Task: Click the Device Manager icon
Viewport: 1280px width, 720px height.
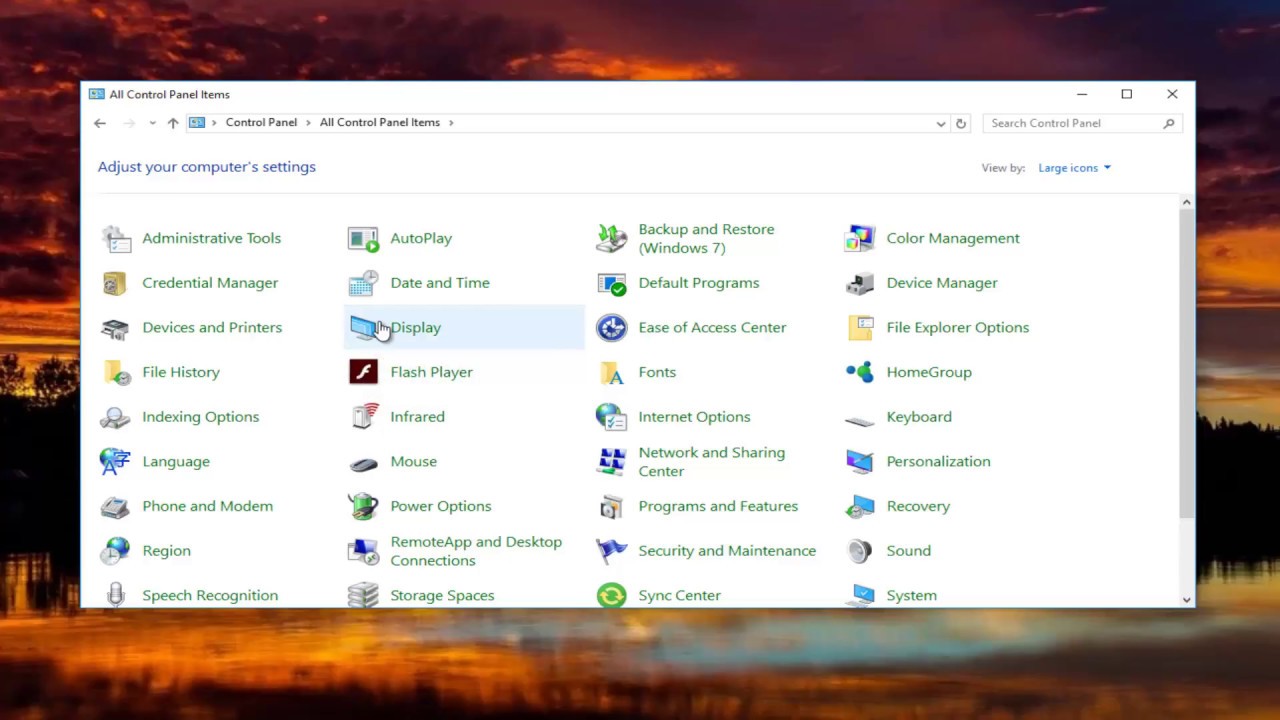Action: [859, 283]
